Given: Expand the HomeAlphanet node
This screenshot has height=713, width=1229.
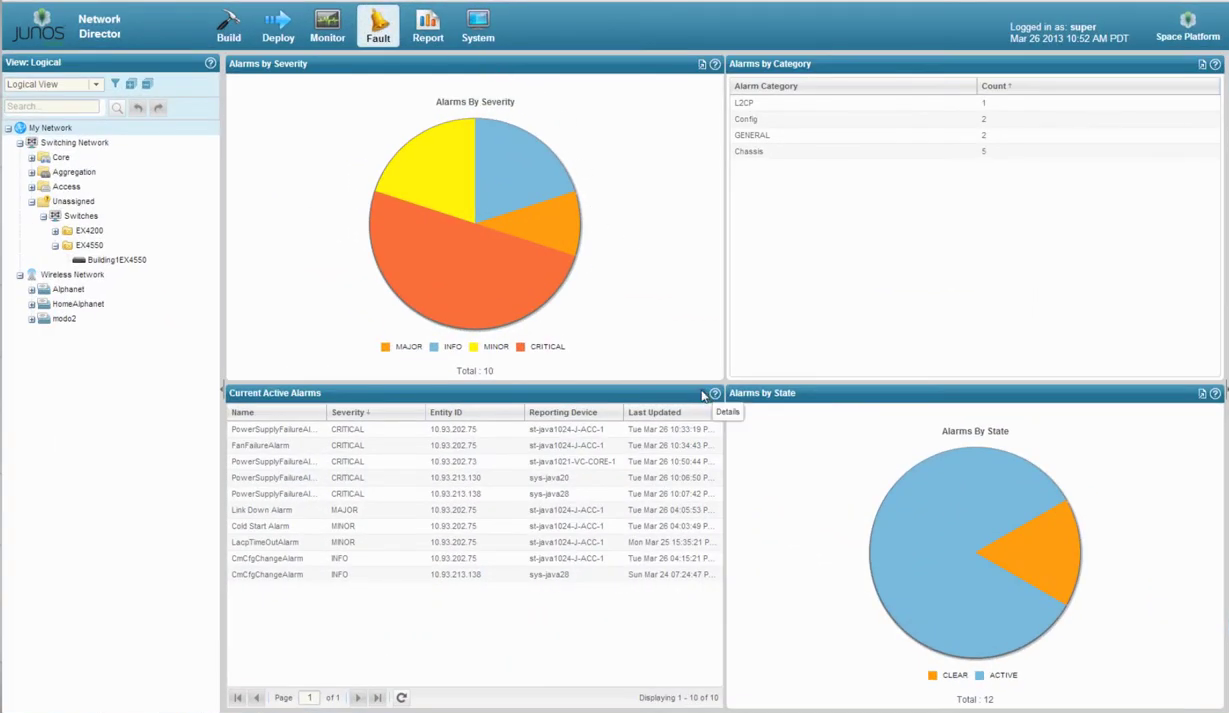Looking at the screenshot, I should point(32,304).
